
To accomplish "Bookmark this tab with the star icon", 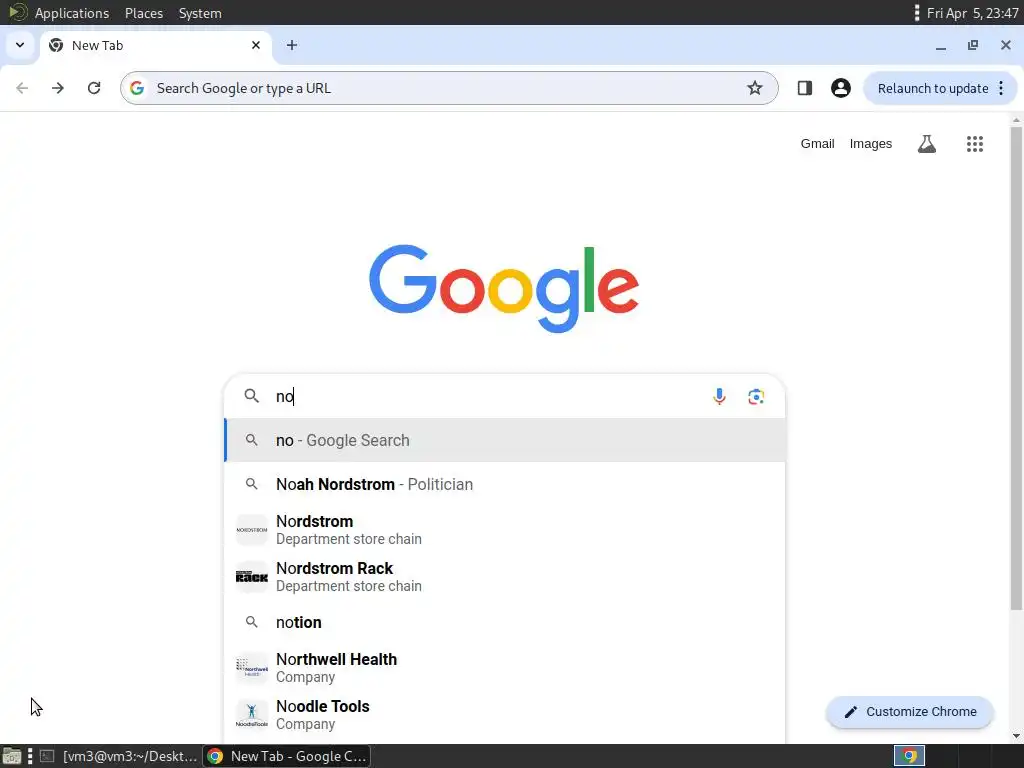I will tap(755, 88).
